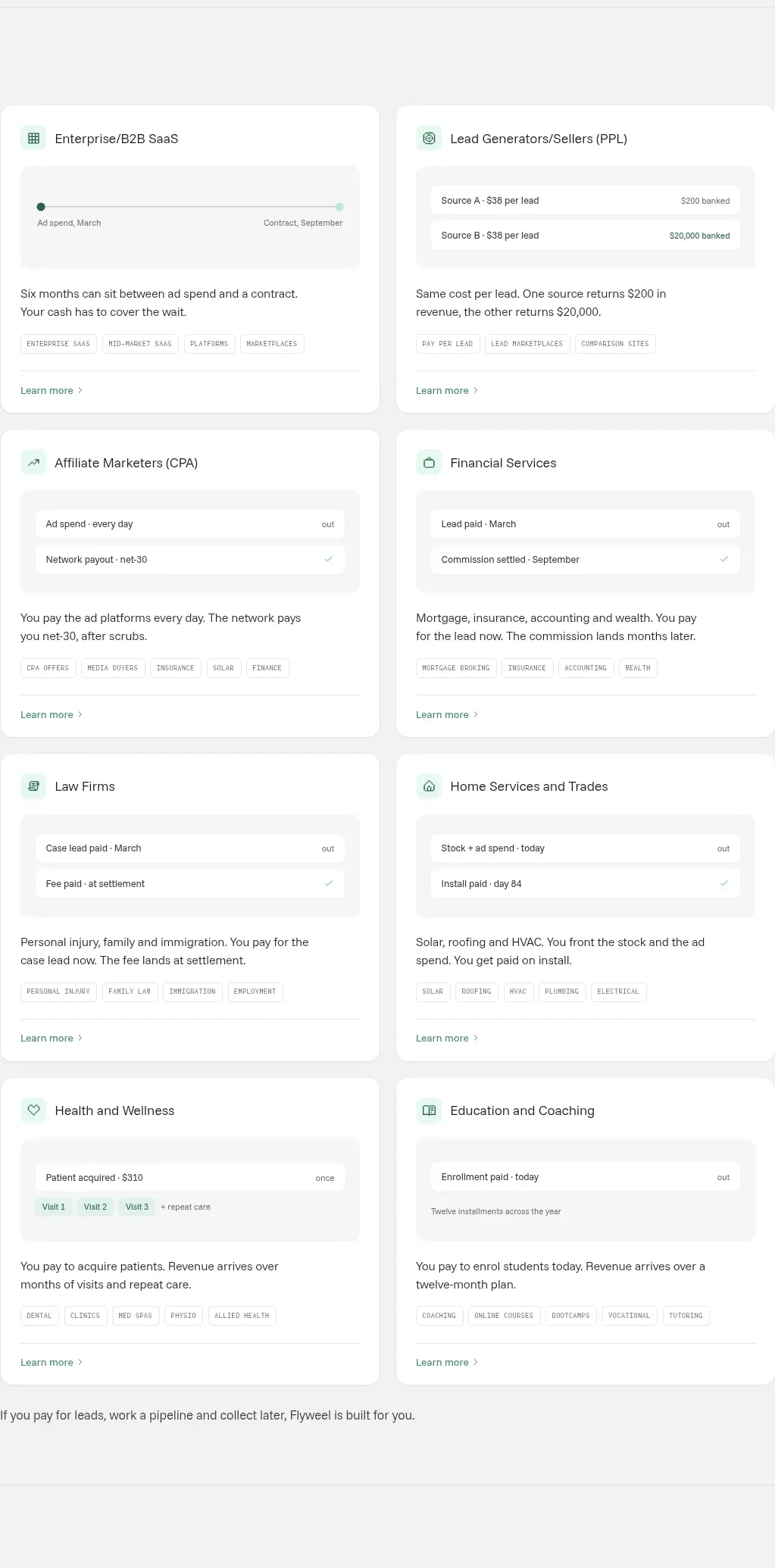This screenshot has height=1568, width=775.
Task: Open Learn more under Enterprise/B2B SaaS
Action: (x=52, y=391)
